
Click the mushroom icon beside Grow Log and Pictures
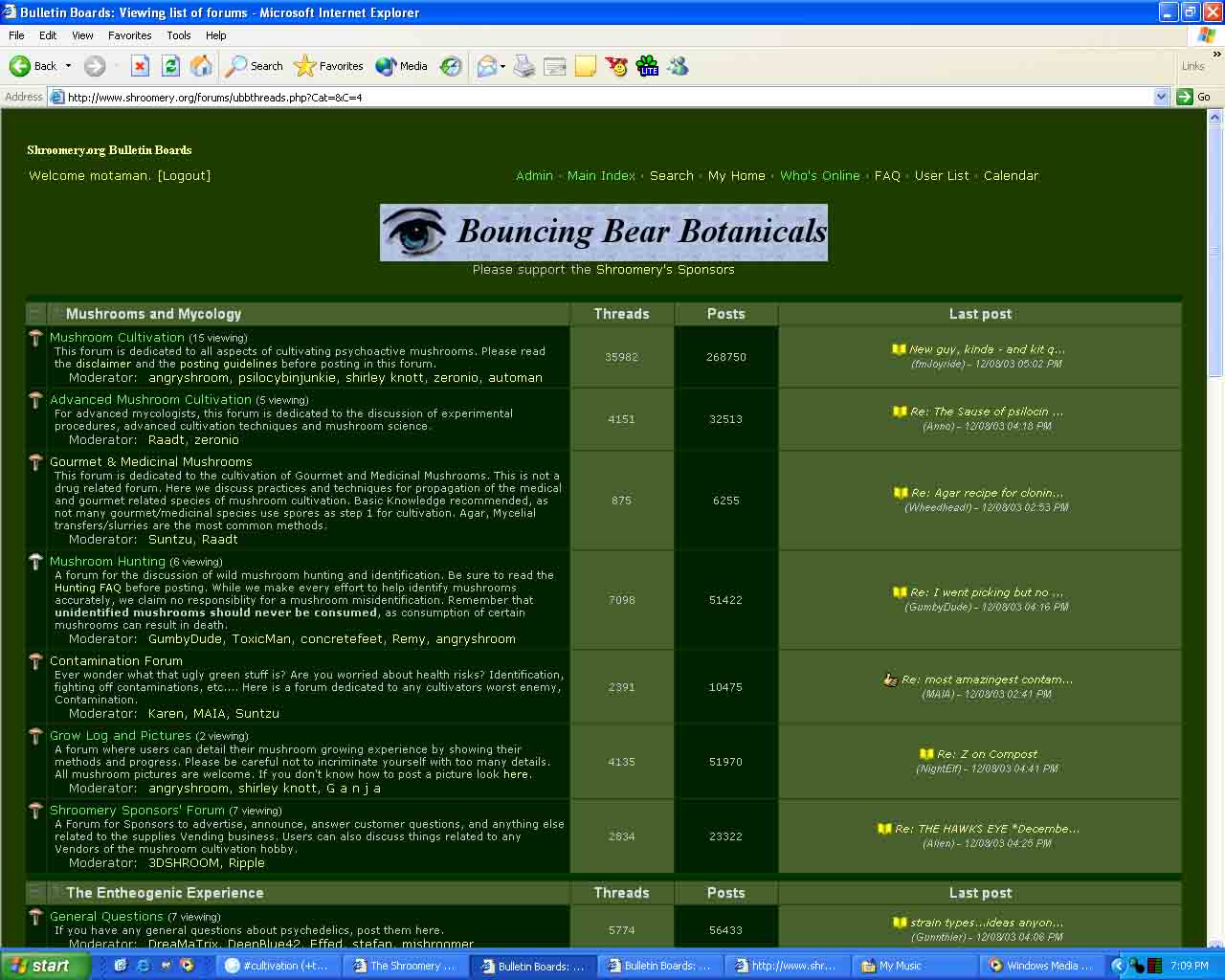point(35,736)
